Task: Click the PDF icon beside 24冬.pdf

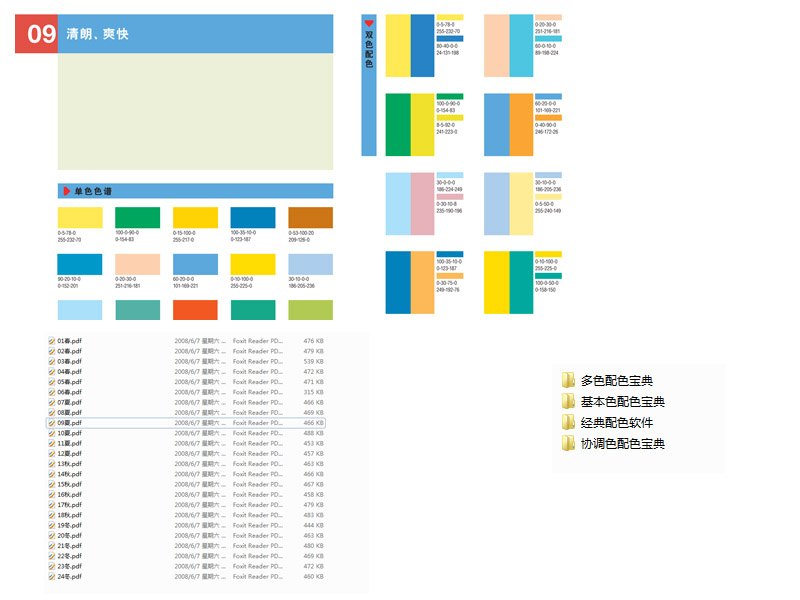Action: [x=52, y=577]
